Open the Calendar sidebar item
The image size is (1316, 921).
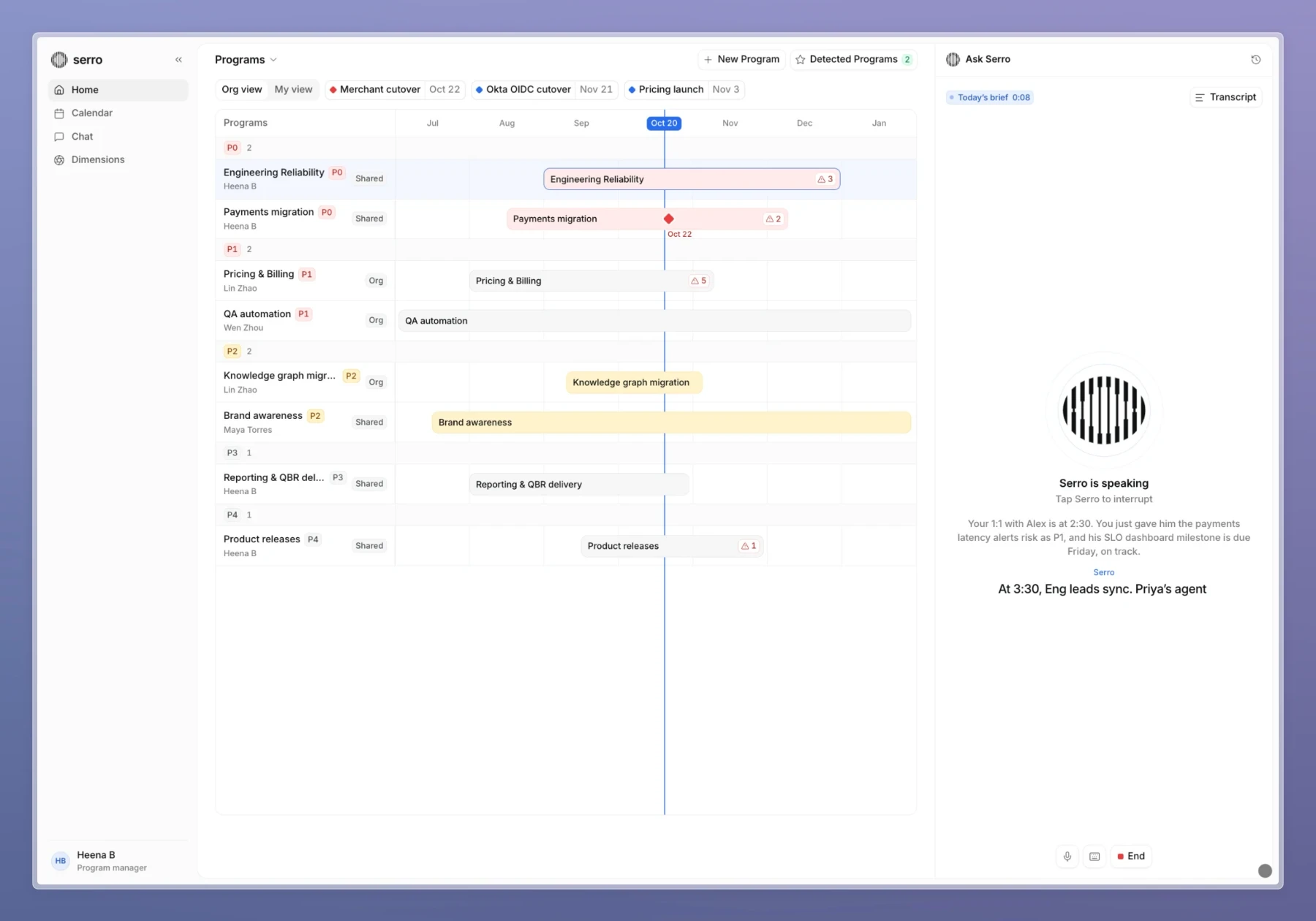tap(118, 113)
